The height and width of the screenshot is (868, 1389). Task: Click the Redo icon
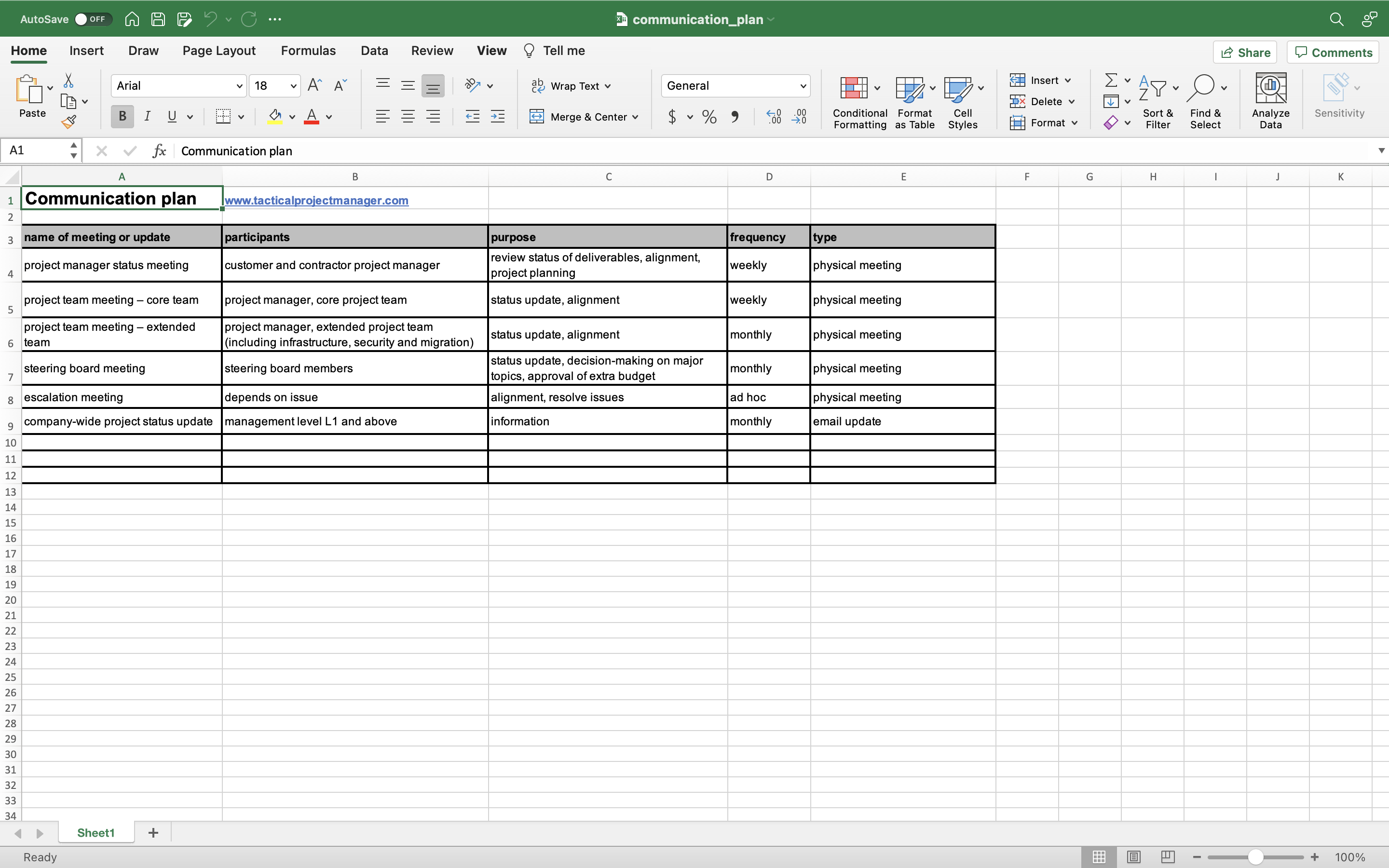248,19
